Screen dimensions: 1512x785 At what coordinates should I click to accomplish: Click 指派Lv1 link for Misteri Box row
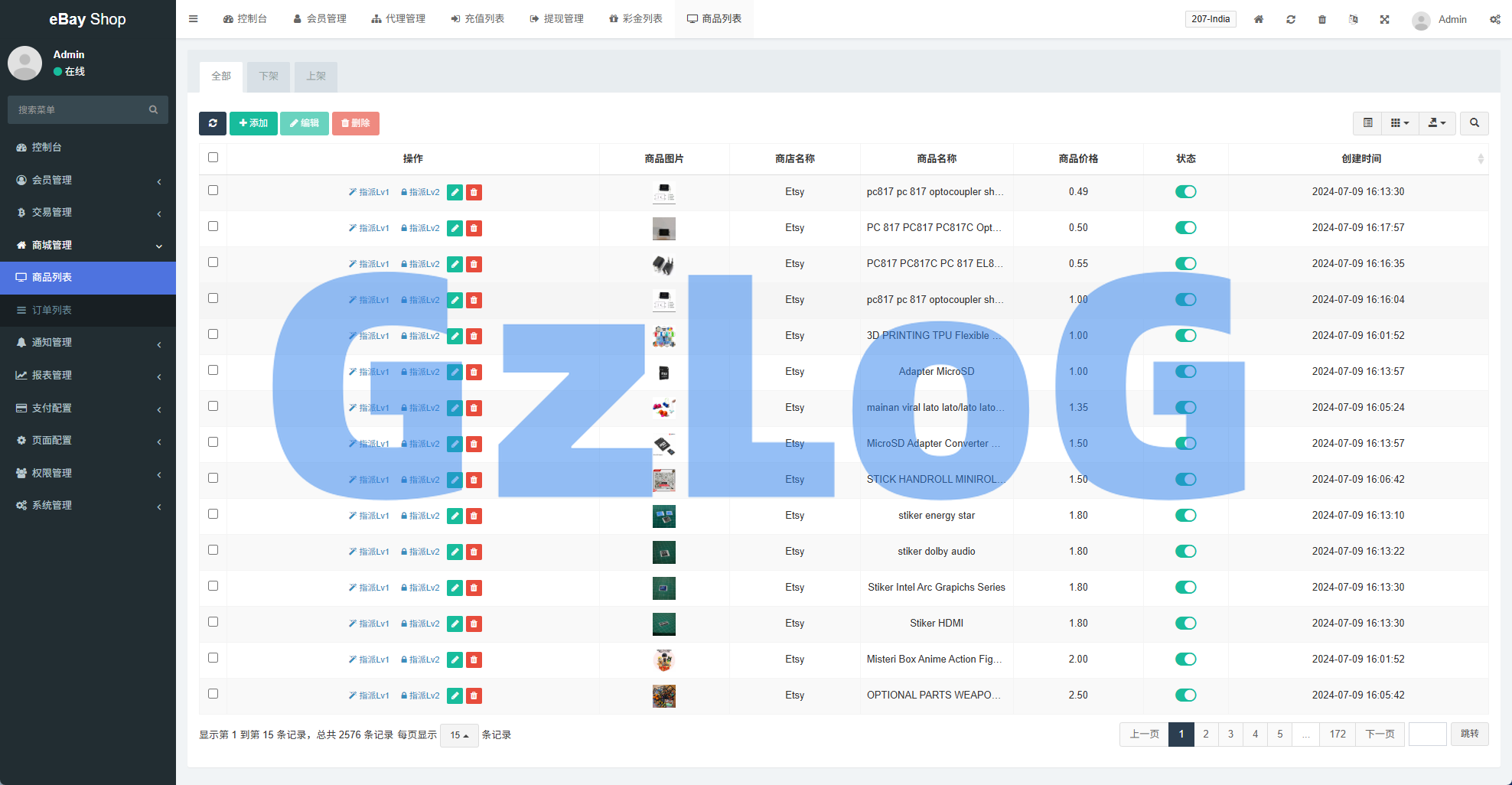(369, 660)
